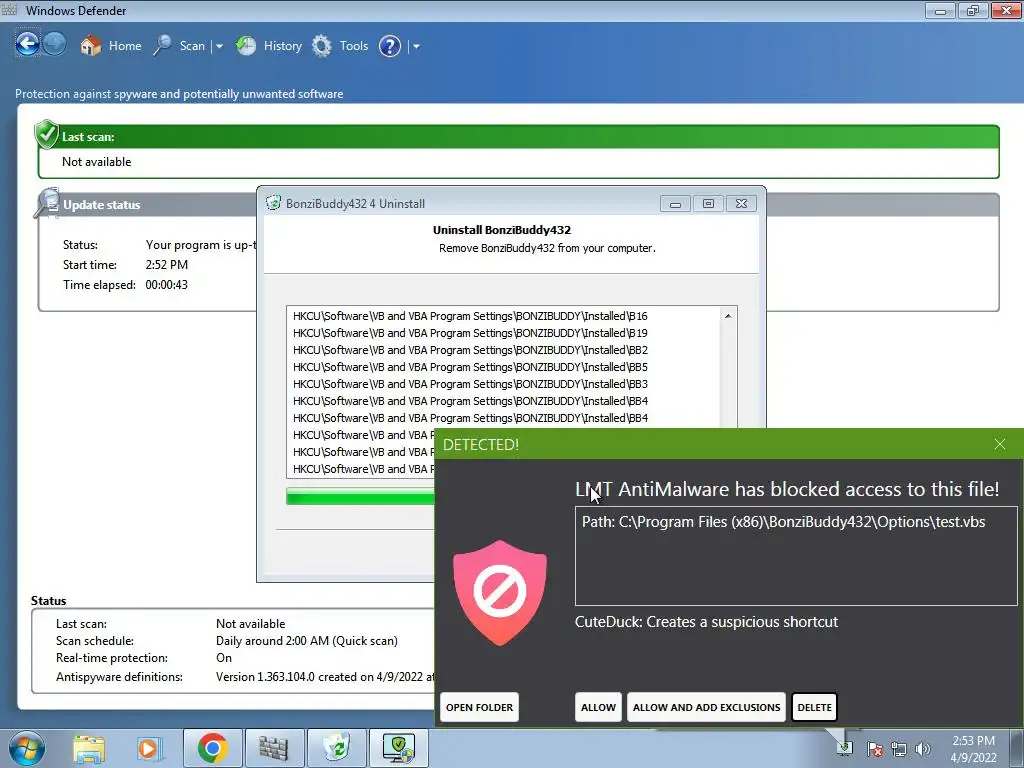The width and height of the screenshot is (1024, 768).
Task: Open Tools via the gear icon
Action: 321,46
